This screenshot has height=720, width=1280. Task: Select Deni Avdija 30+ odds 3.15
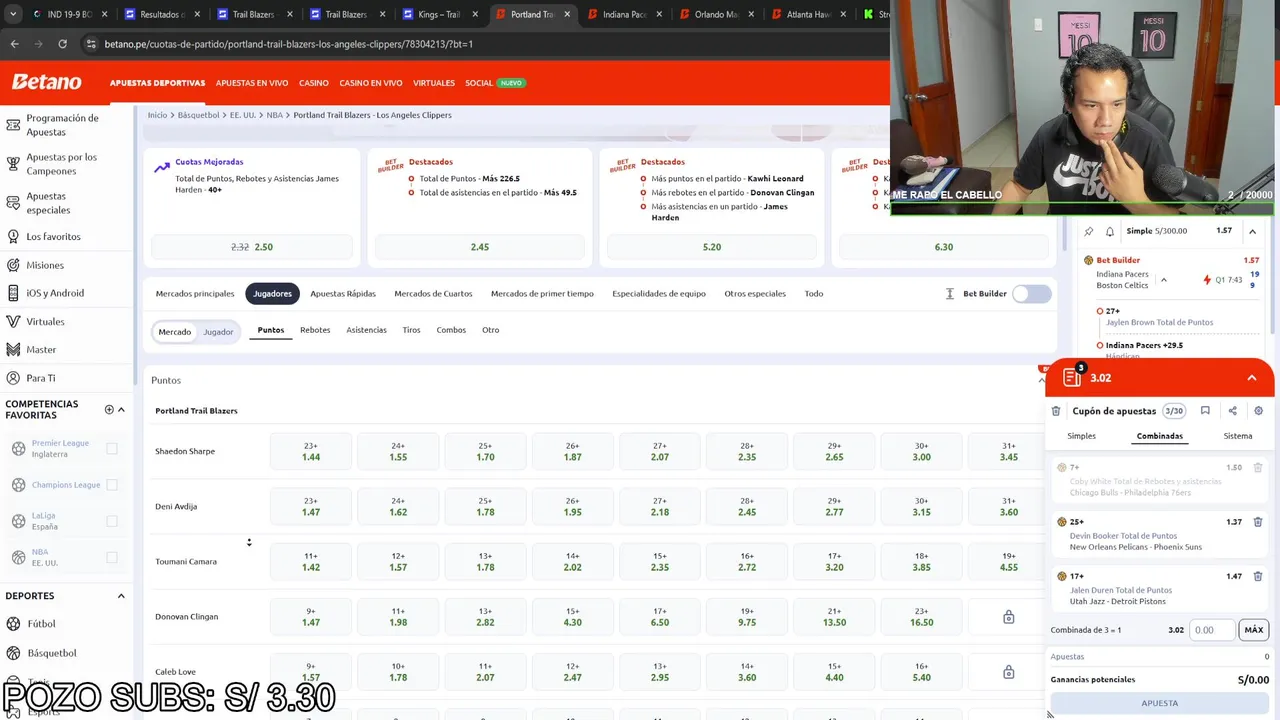coord(921,506)
